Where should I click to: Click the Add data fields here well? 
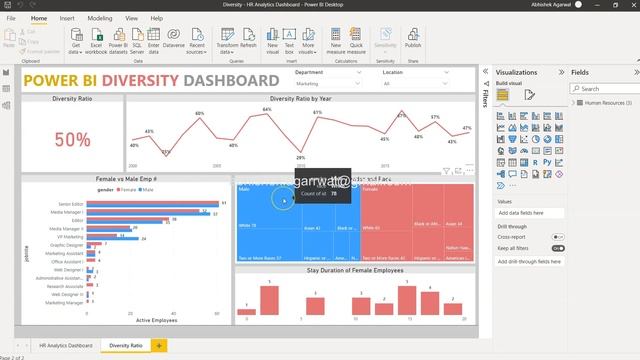(529, 213)
